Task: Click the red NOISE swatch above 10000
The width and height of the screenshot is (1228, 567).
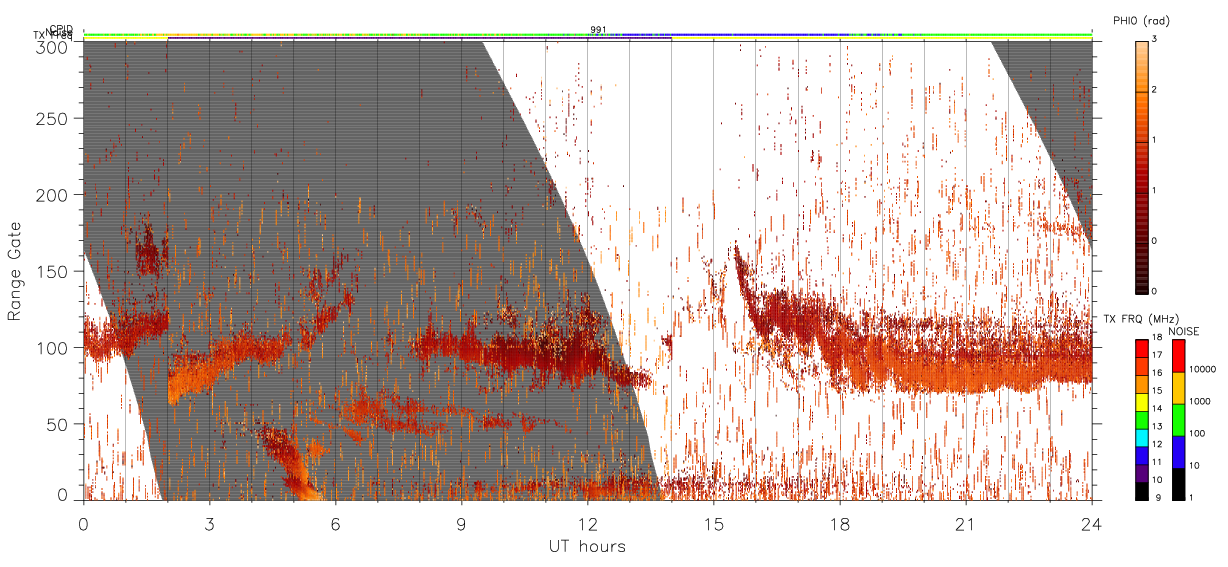Action: [x=1178, y=355]
